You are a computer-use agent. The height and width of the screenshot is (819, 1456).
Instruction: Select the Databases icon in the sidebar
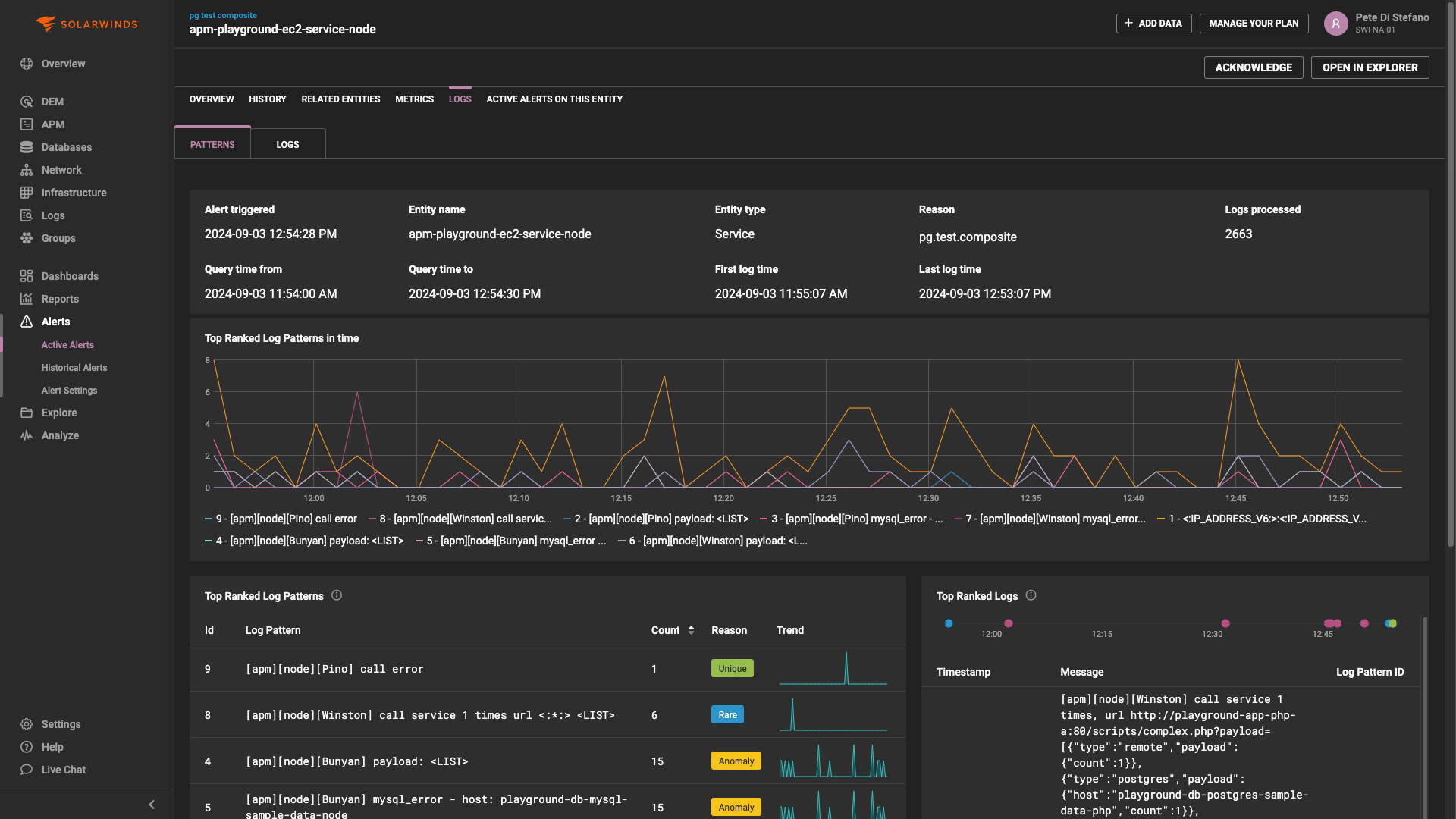[27, 147]
